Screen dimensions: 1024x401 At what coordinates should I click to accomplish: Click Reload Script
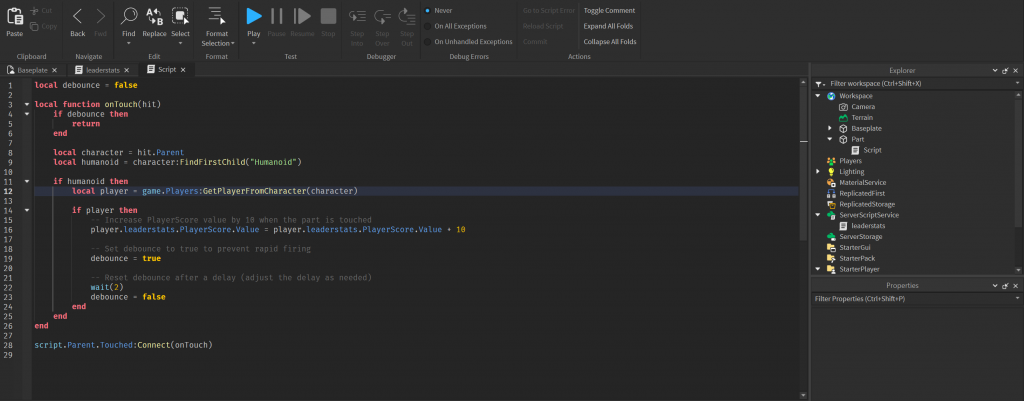543,26
